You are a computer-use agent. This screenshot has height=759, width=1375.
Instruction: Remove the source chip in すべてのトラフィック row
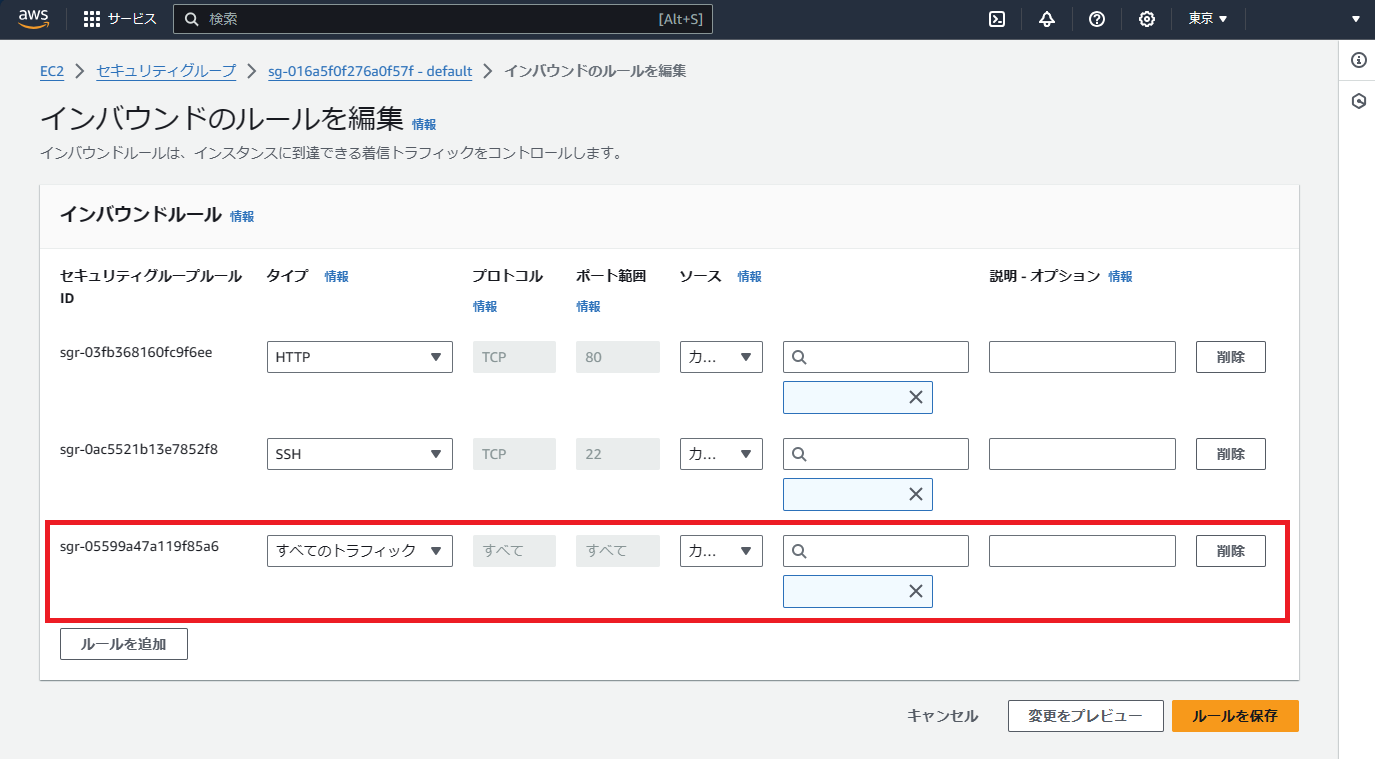tap(915, 591)
